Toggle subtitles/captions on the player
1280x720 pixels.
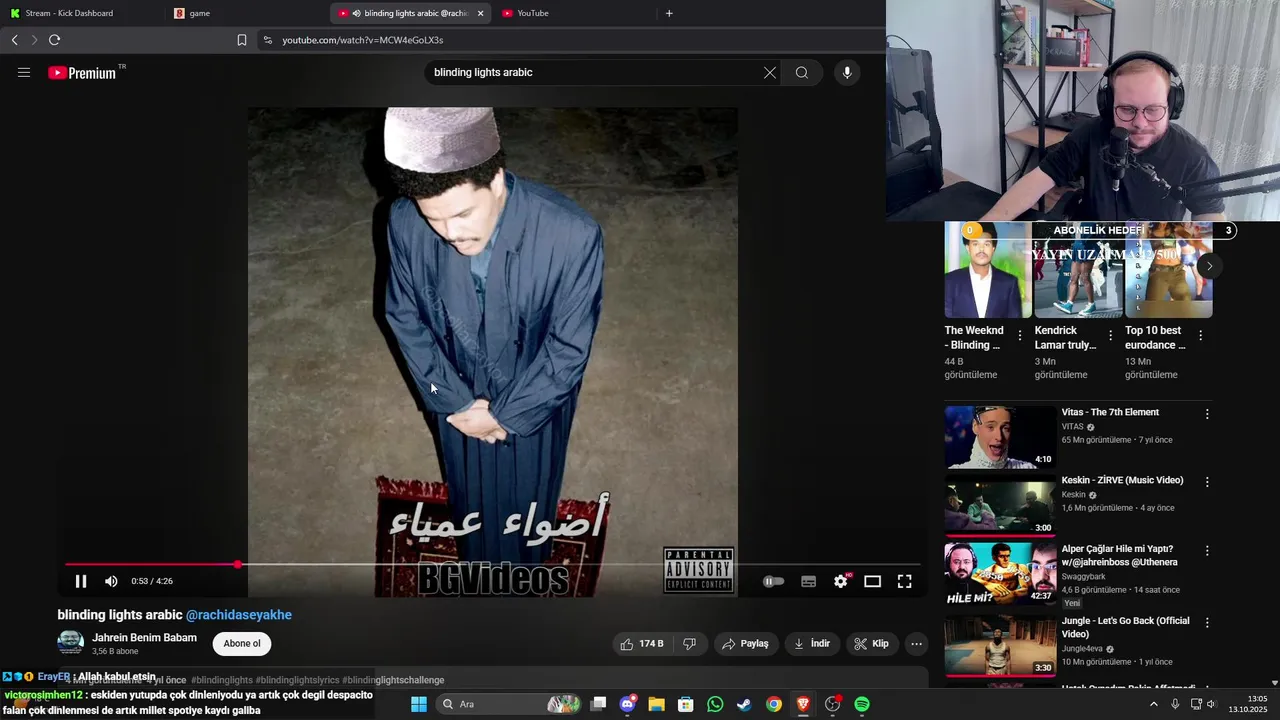coord(809,581)
